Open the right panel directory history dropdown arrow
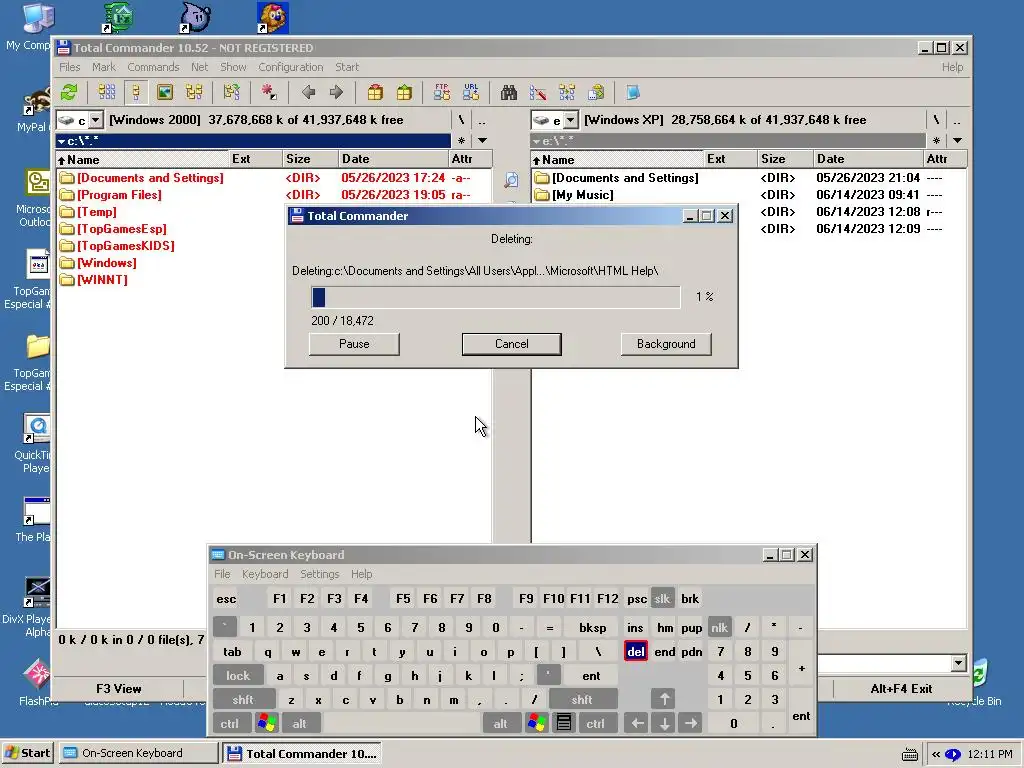This screenshot has height=768, width=1024. (957, 140)
